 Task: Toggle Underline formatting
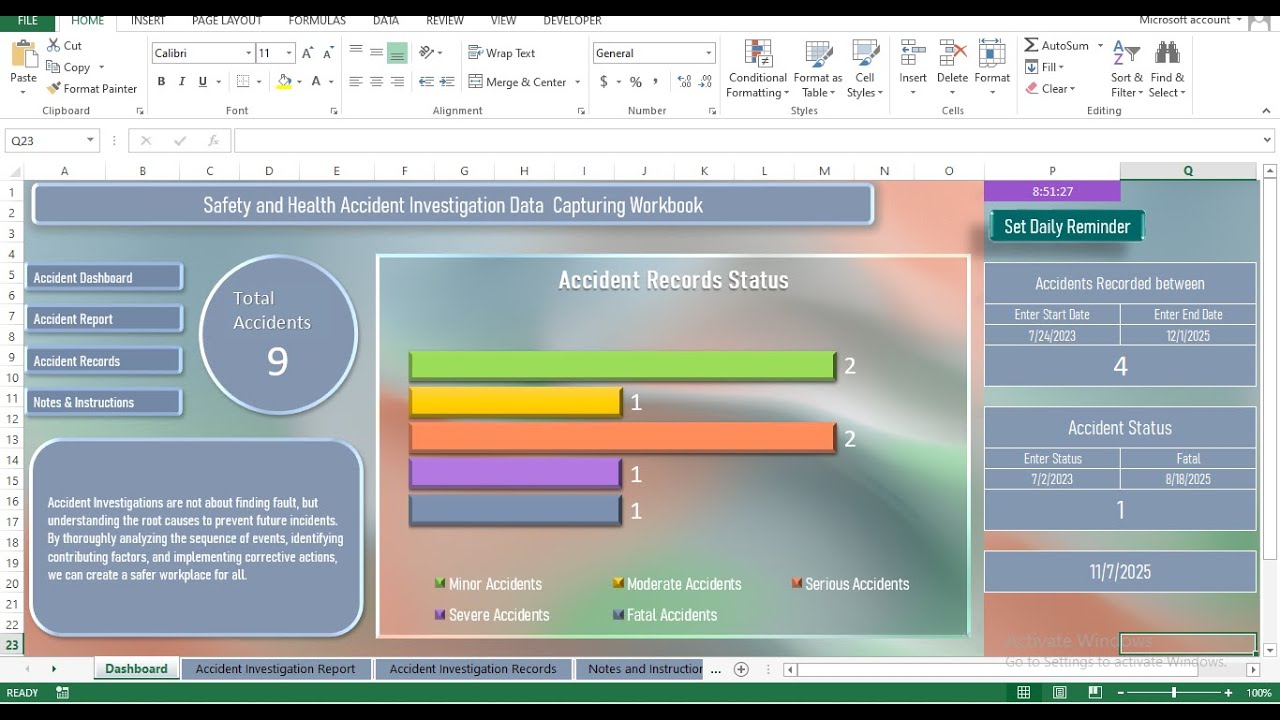tap(203, 82)
